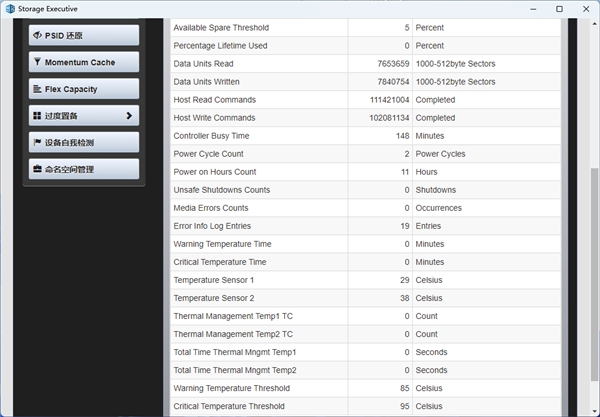The image size is (600, 417).
Task: Select the Warning Temperature Threshold label
Action: click(x=232, y=388)
